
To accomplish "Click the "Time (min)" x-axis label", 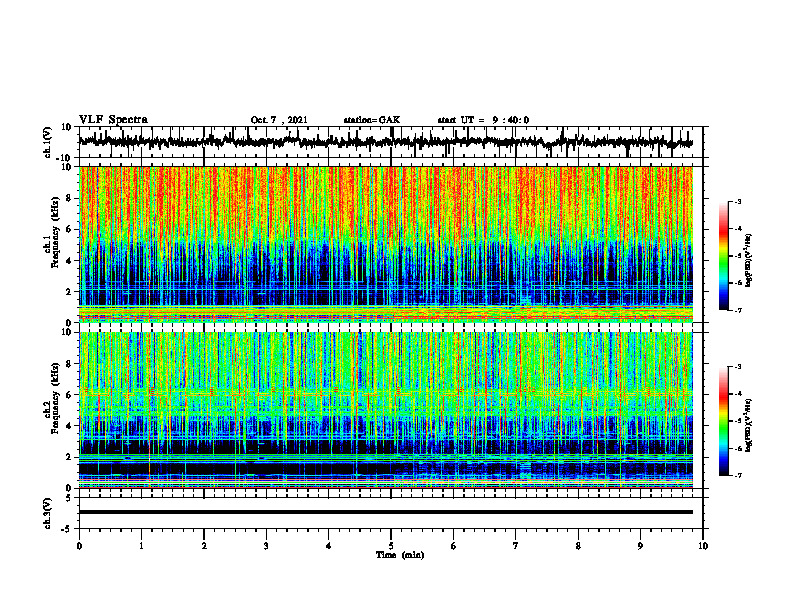I will (400, 555).
